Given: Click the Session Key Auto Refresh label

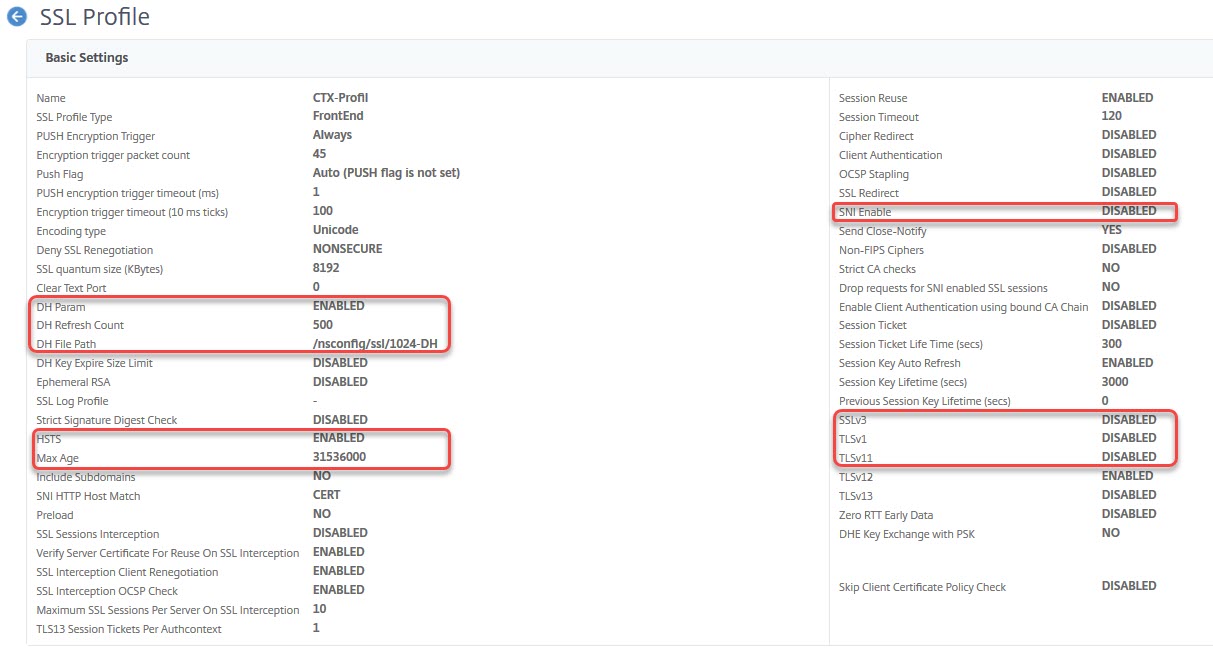Looking at the screenshot, I should (x=900, y=364).
